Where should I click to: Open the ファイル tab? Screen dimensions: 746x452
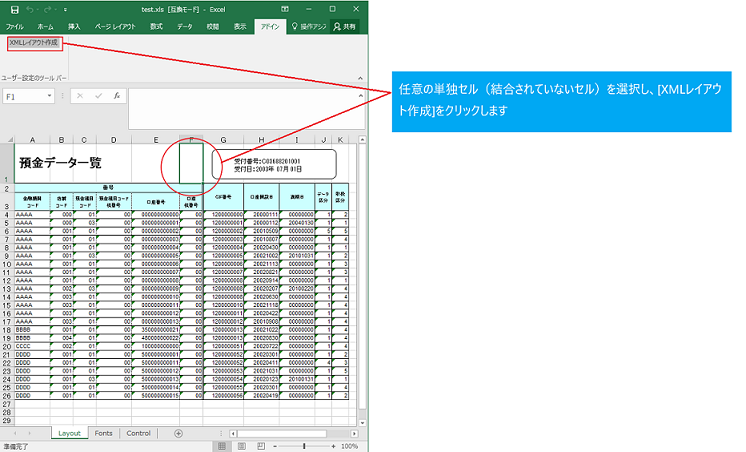(15, 27)
